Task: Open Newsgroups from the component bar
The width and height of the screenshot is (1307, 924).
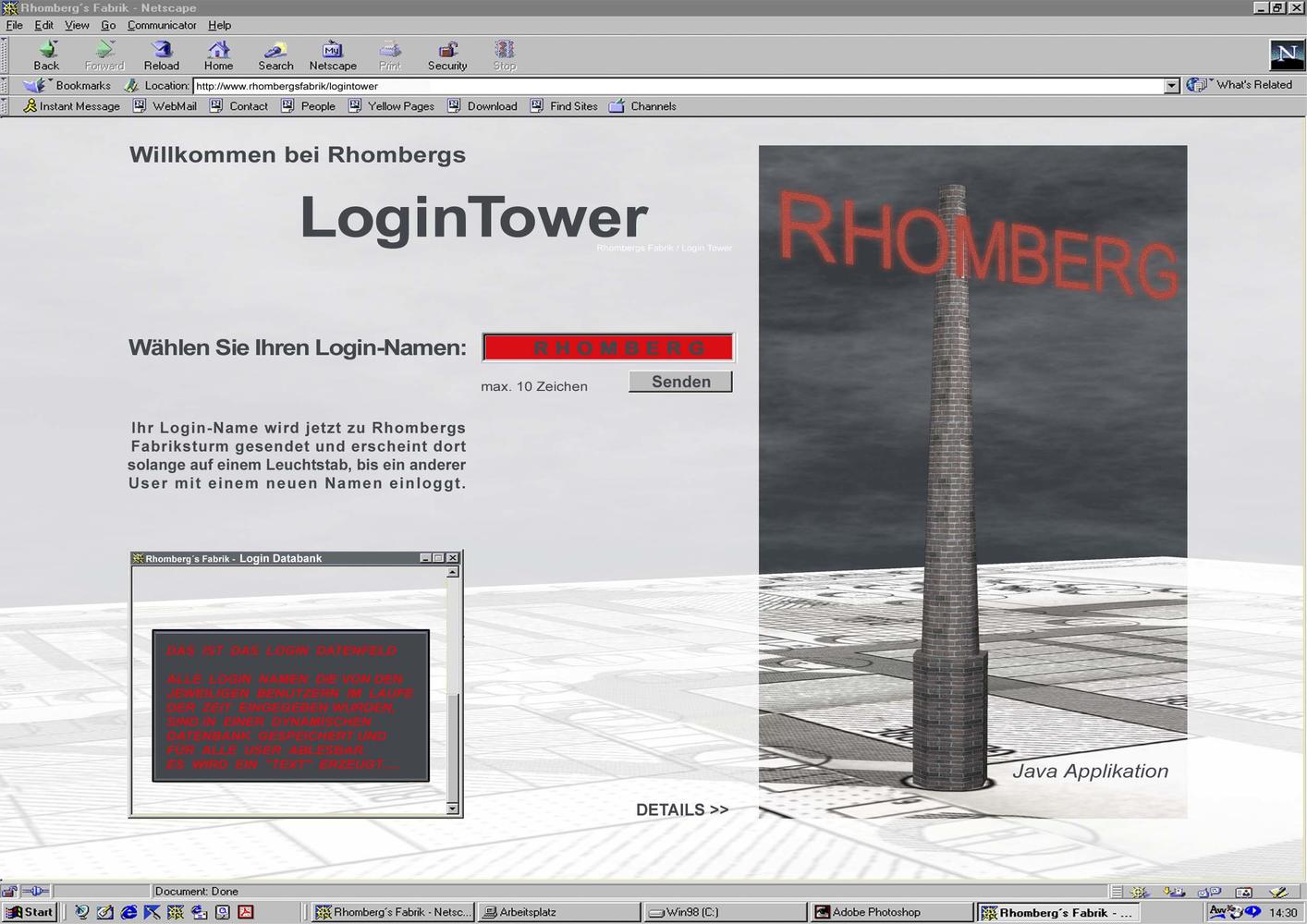Action: [x=1209, y=892]
